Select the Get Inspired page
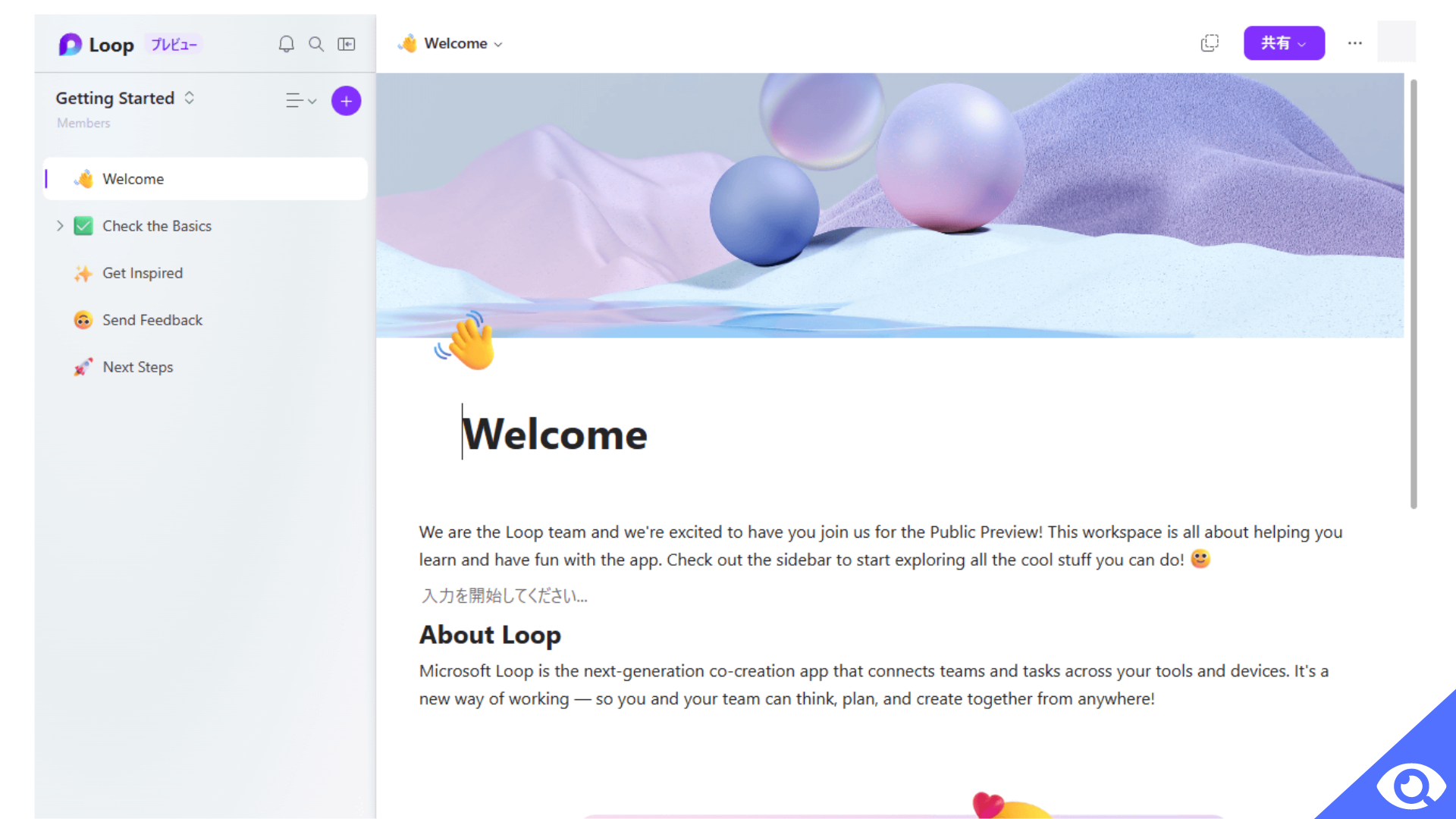The height and width of the screenshot is (819, 1456). click(142, 272)
